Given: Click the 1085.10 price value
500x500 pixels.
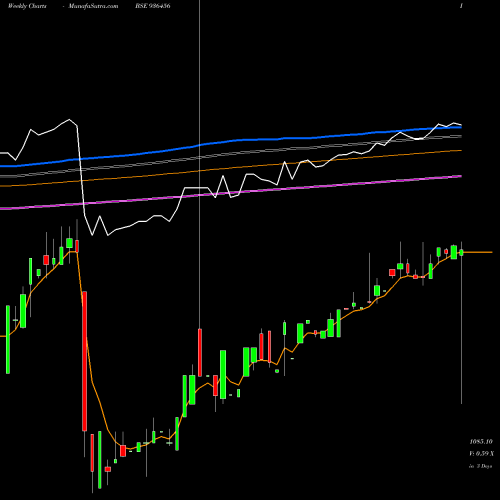Looking at the screenshot, I should point(481,442).
